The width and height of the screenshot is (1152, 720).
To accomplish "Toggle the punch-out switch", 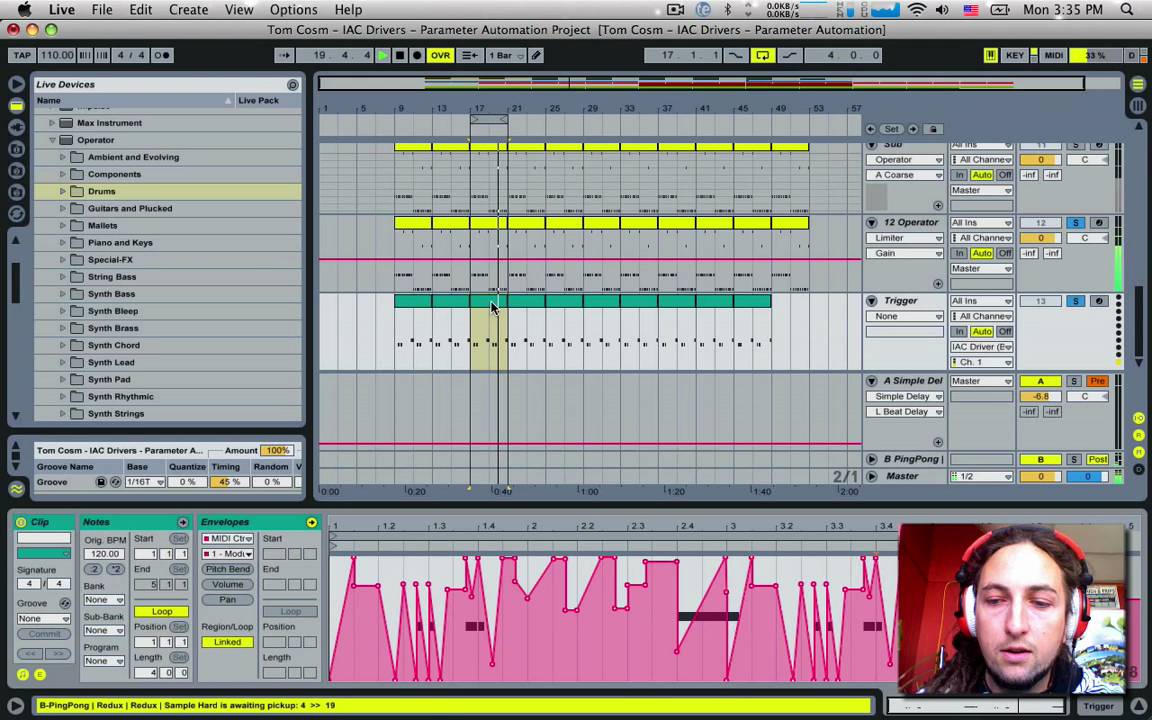I will coord(790,55).
